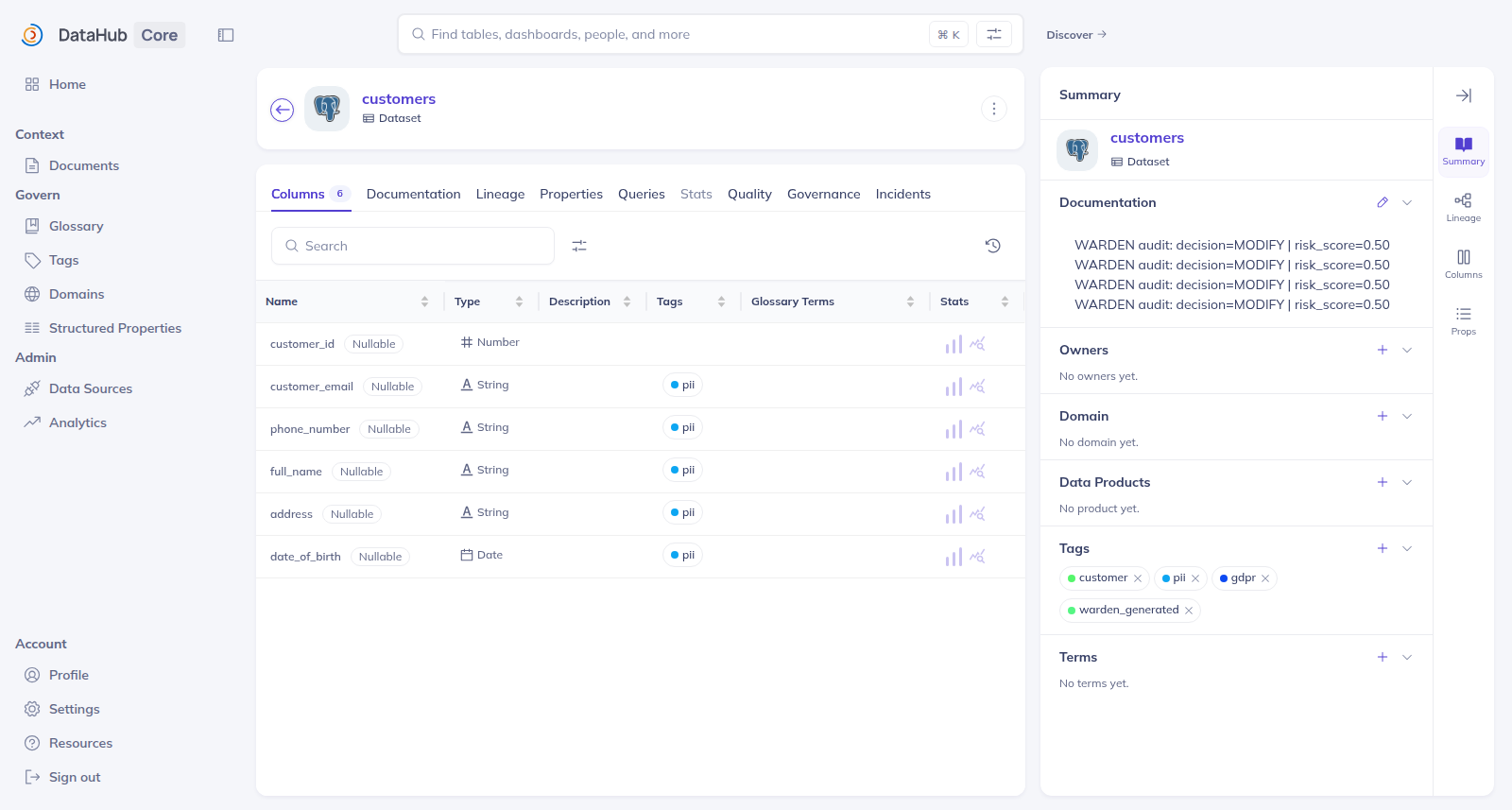The image size is (1512, 810).
Task: Open Lineage in the right side panel
Action: pos(1463,208)
